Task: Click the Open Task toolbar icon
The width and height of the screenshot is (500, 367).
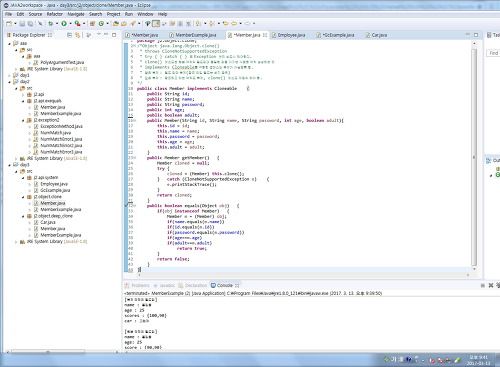Action: (x=124, y=24)
